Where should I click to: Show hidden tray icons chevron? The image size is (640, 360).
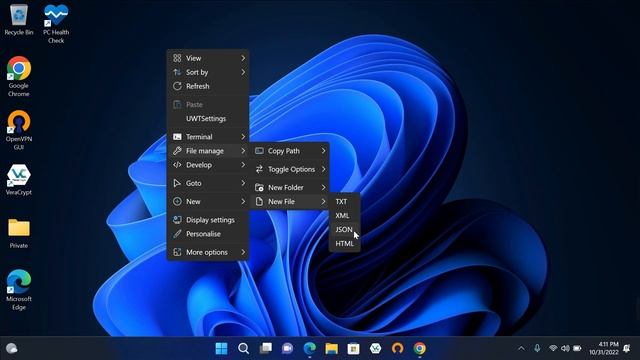pyautogui.click(x=521, y=348)
